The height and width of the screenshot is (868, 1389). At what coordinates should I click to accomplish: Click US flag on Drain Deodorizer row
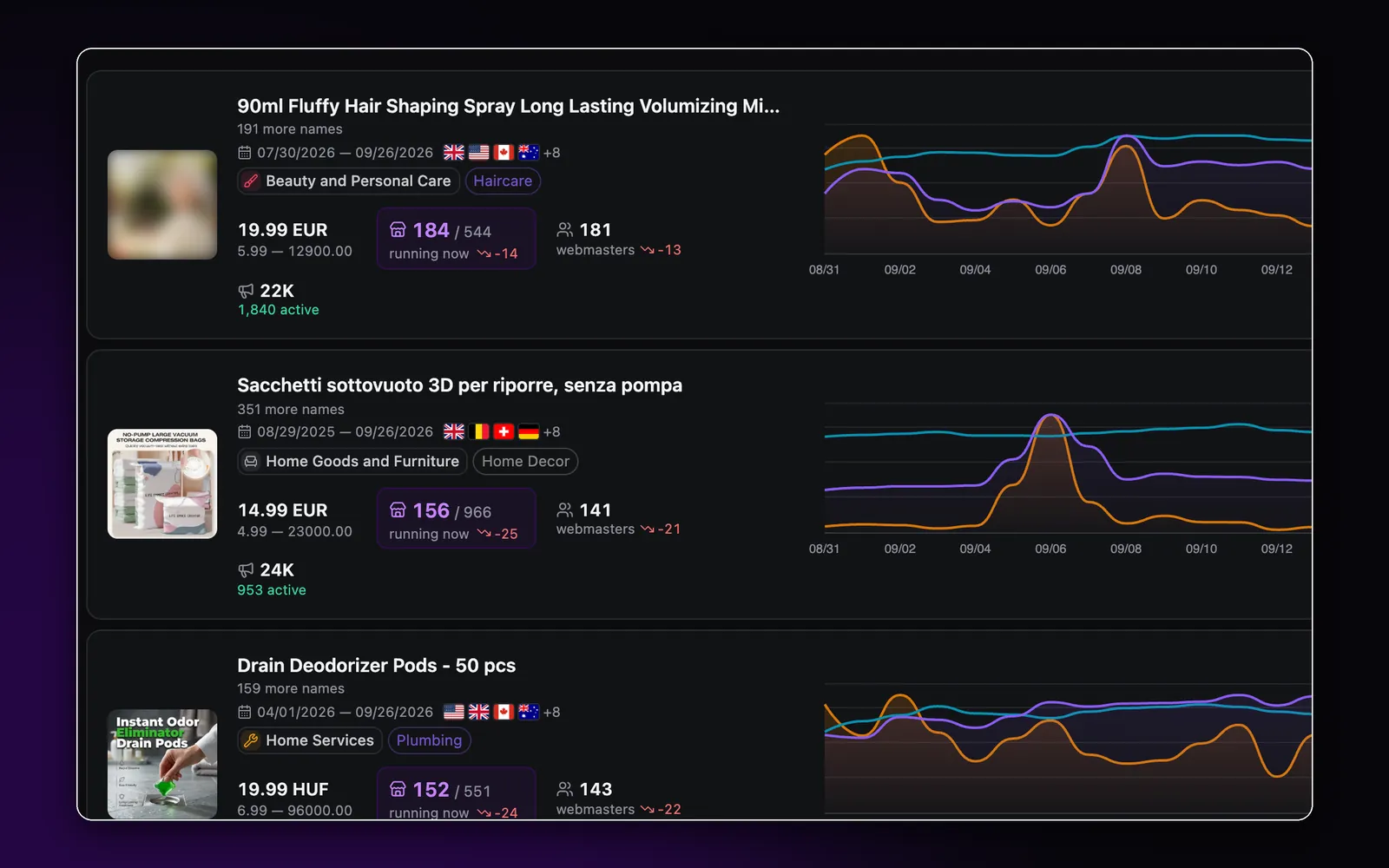(x=454, y=712)
